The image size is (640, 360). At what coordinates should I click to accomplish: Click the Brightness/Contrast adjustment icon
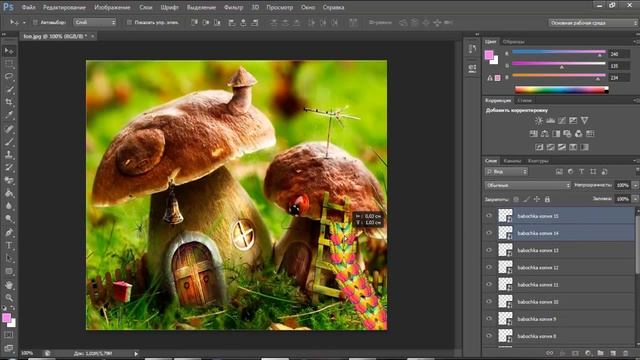coord(539,120)
